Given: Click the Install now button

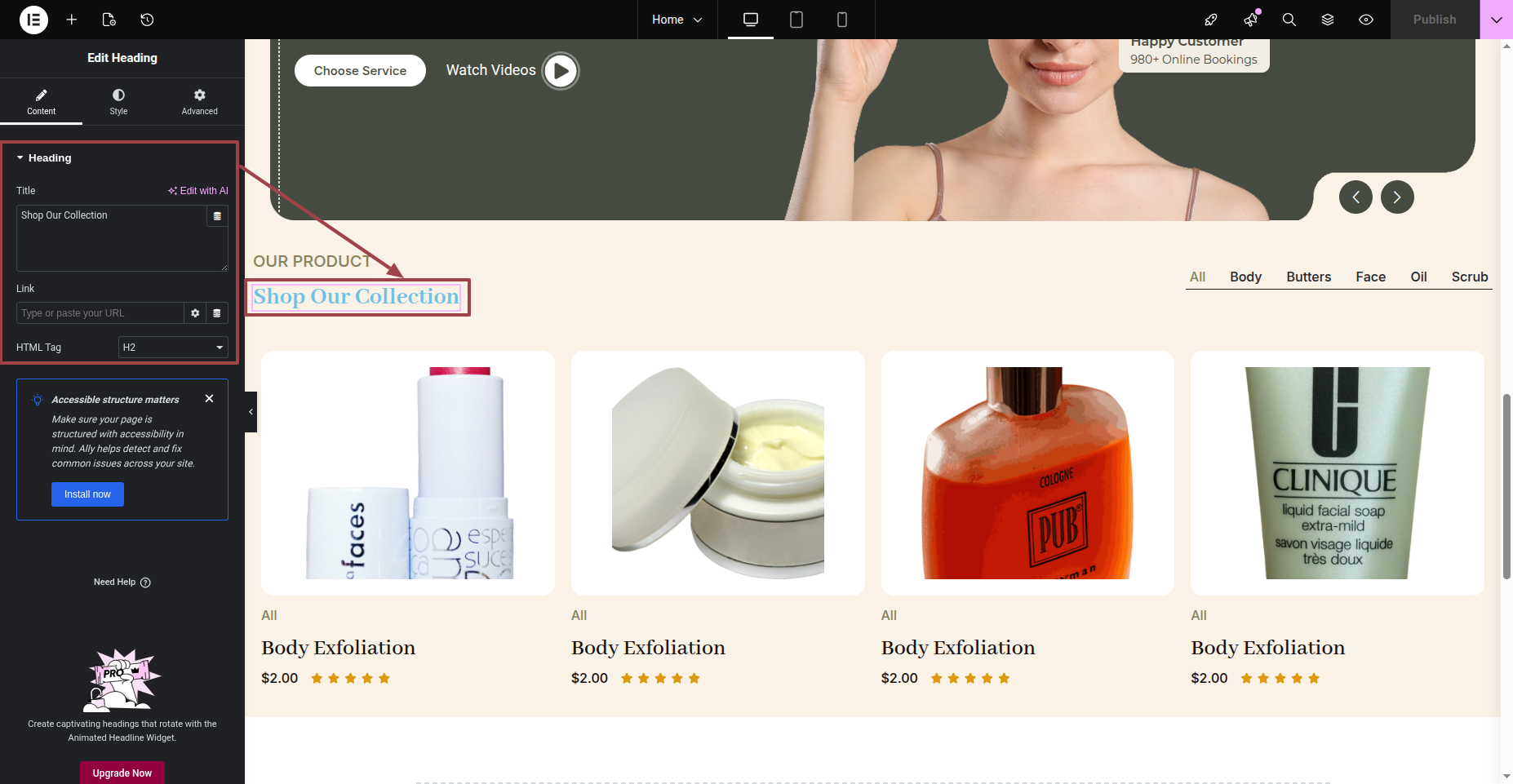Looking at the screenshot, I should click(x=87, y=494).
